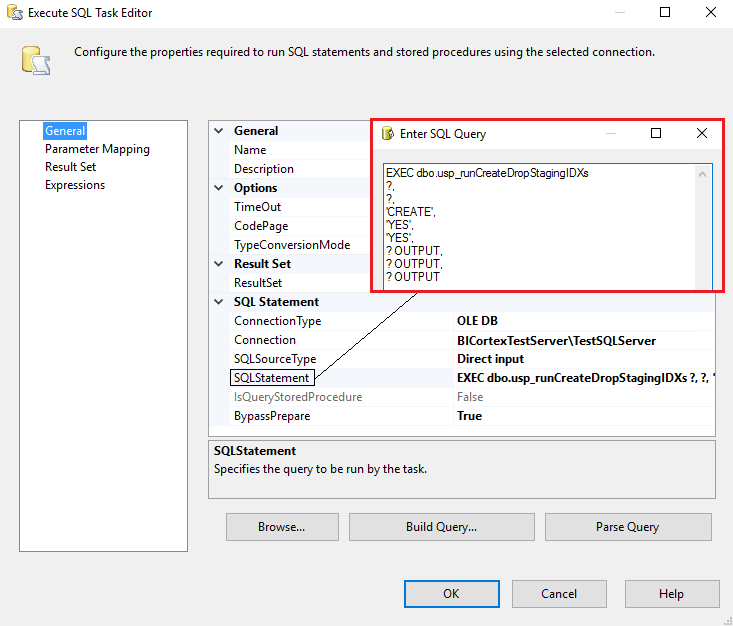
Task: Click the scroll-up arrow in SQL query box
Action: tap(702, 174)
